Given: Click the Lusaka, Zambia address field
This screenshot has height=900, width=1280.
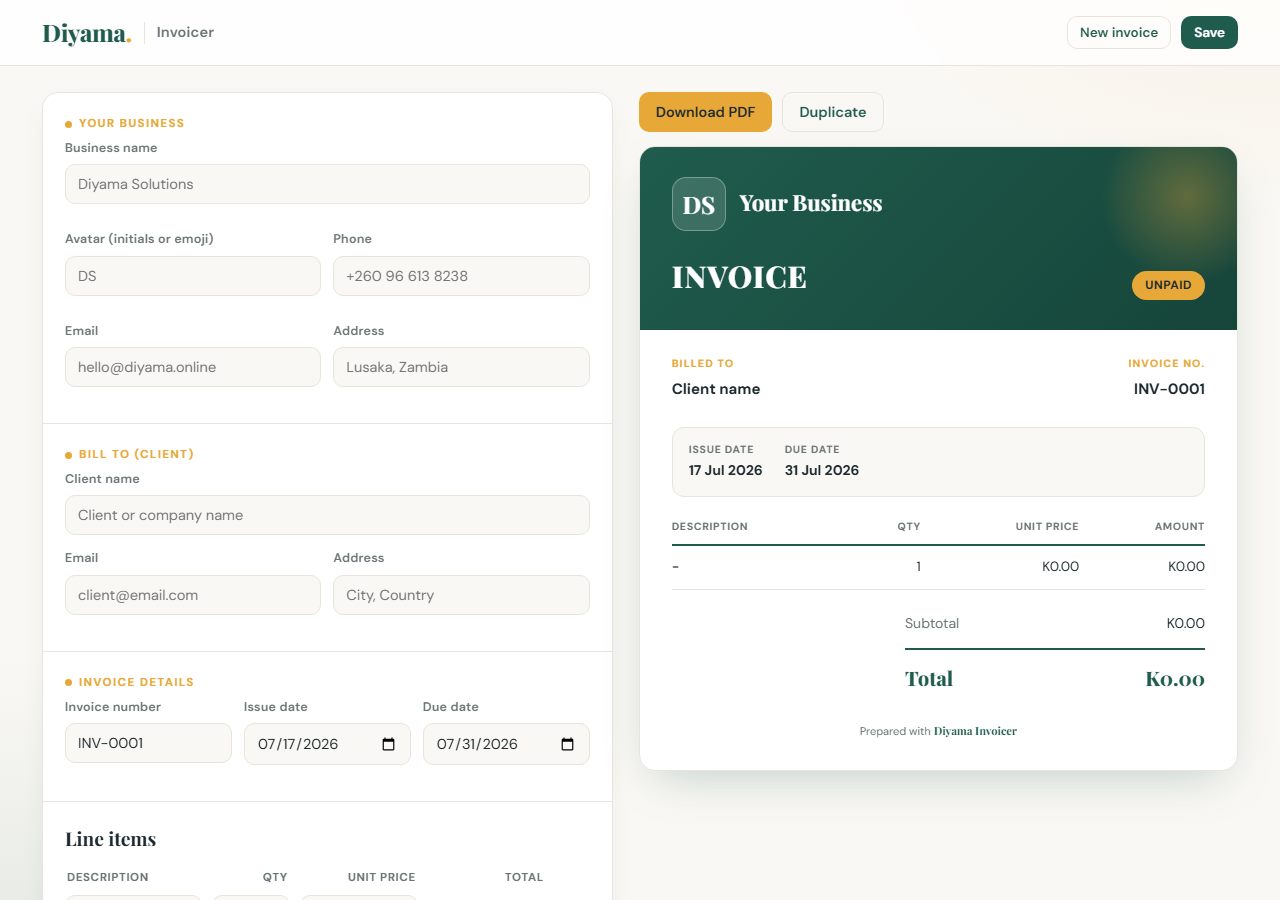Looking at the screenshot, I should (461, 367).
